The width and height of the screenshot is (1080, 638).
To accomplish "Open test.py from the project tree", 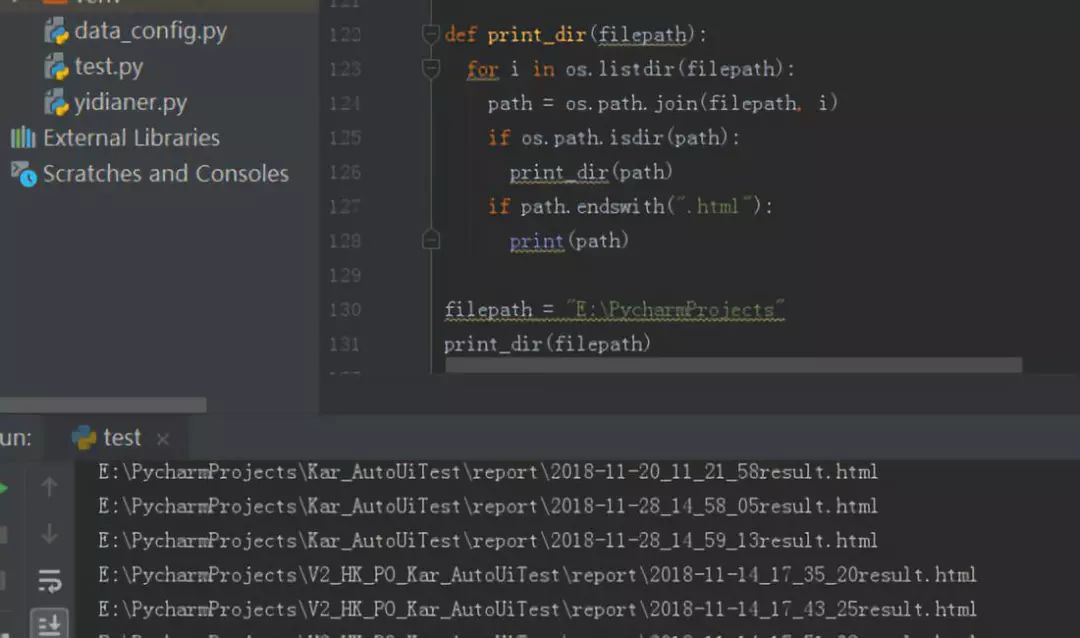I will (108, 66).
